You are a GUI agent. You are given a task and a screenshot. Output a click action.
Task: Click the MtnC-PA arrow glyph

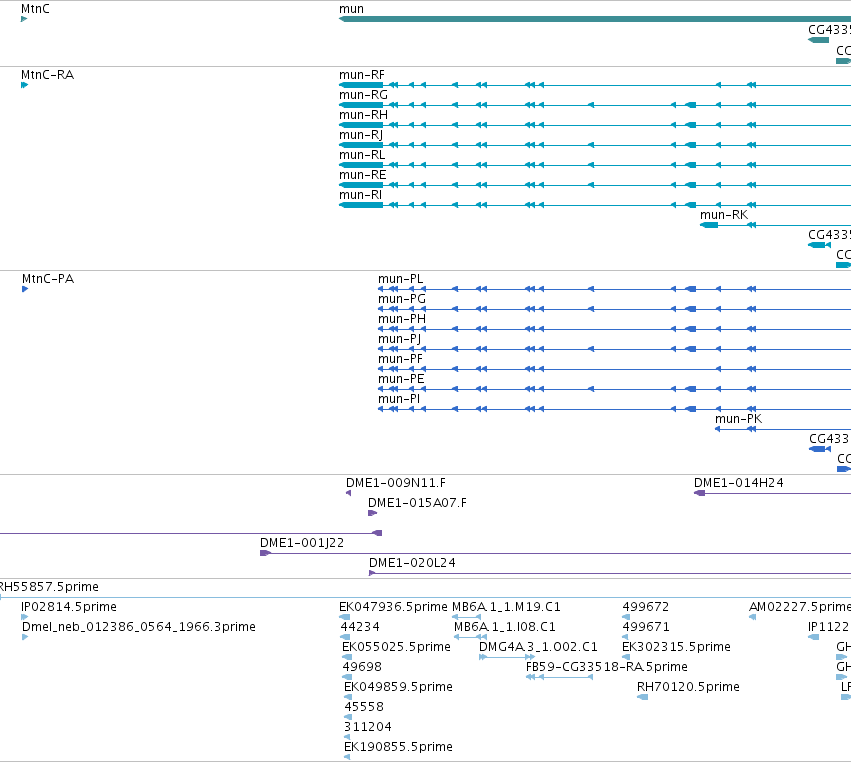[x=25, y=289]
